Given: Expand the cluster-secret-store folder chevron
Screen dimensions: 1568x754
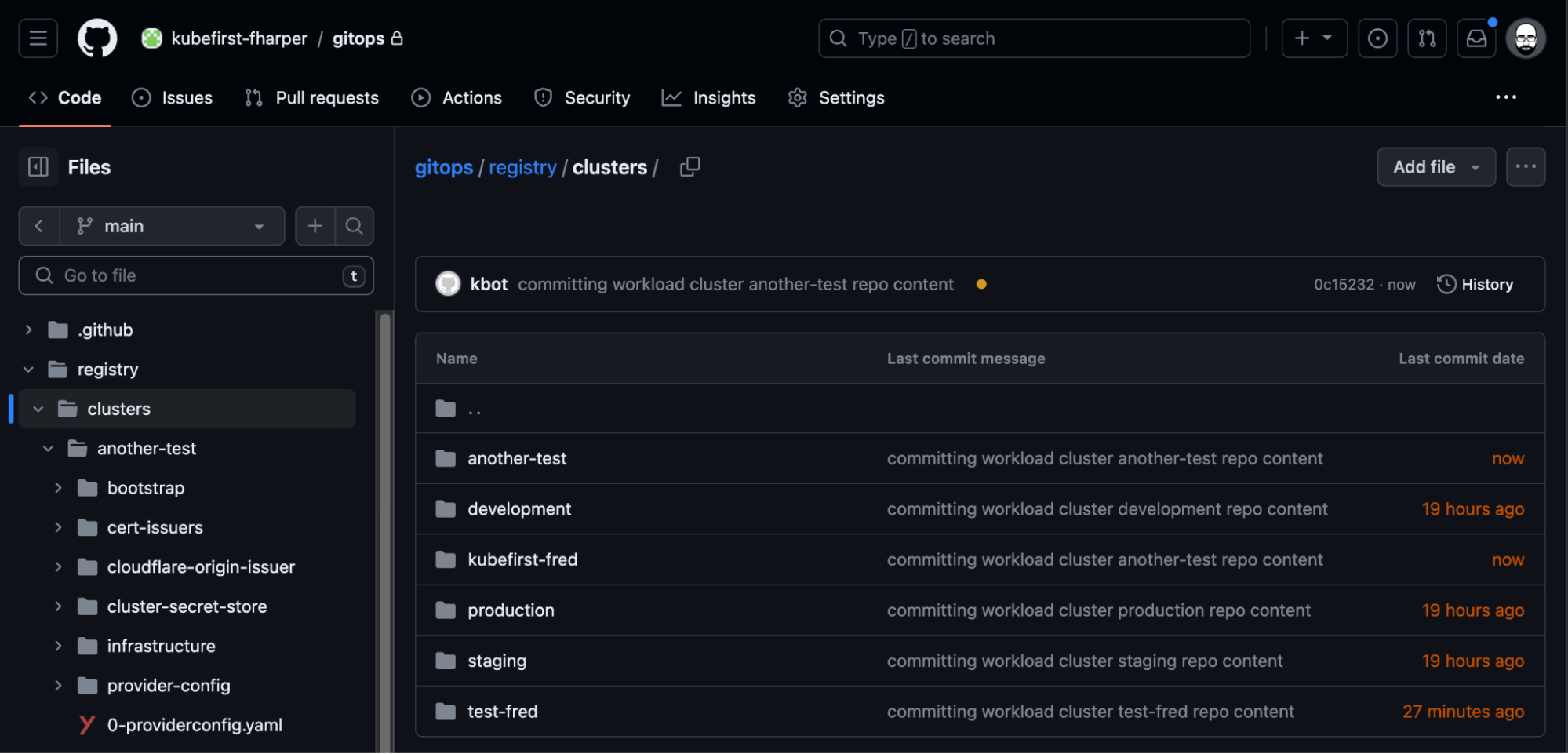Looking at the screenshot, I should coord(58,606).
